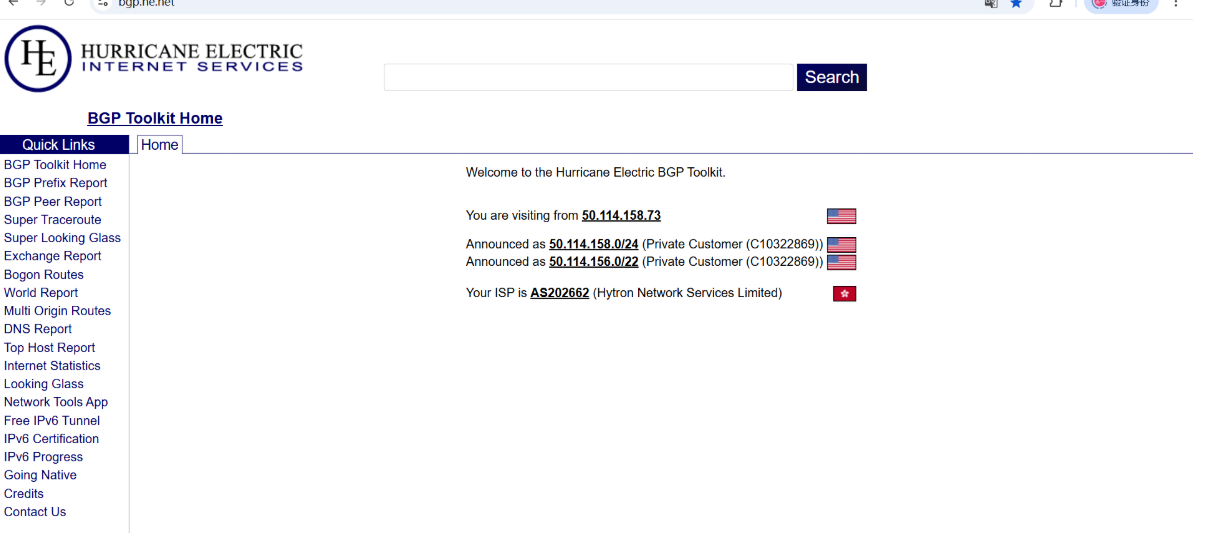Screen dimensions: 1211x533
Task: Open the Going Native link
Action: click(x=40, y=475)
